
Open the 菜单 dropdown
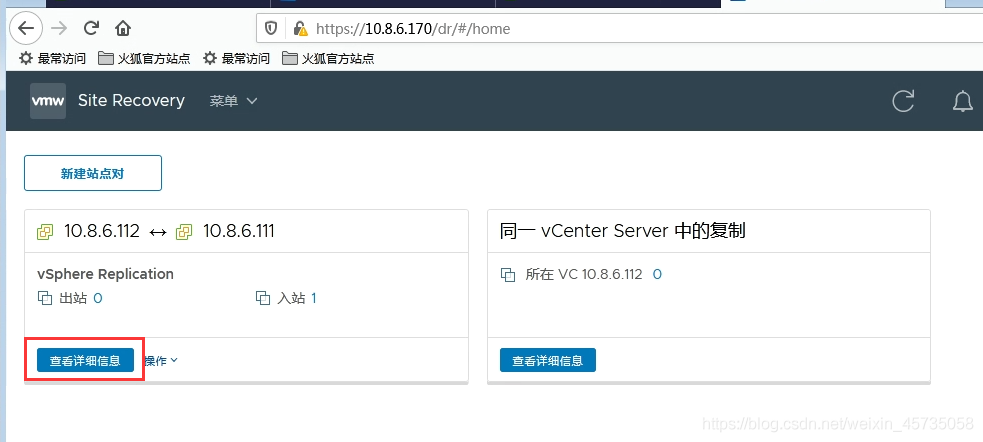[233, 101]
